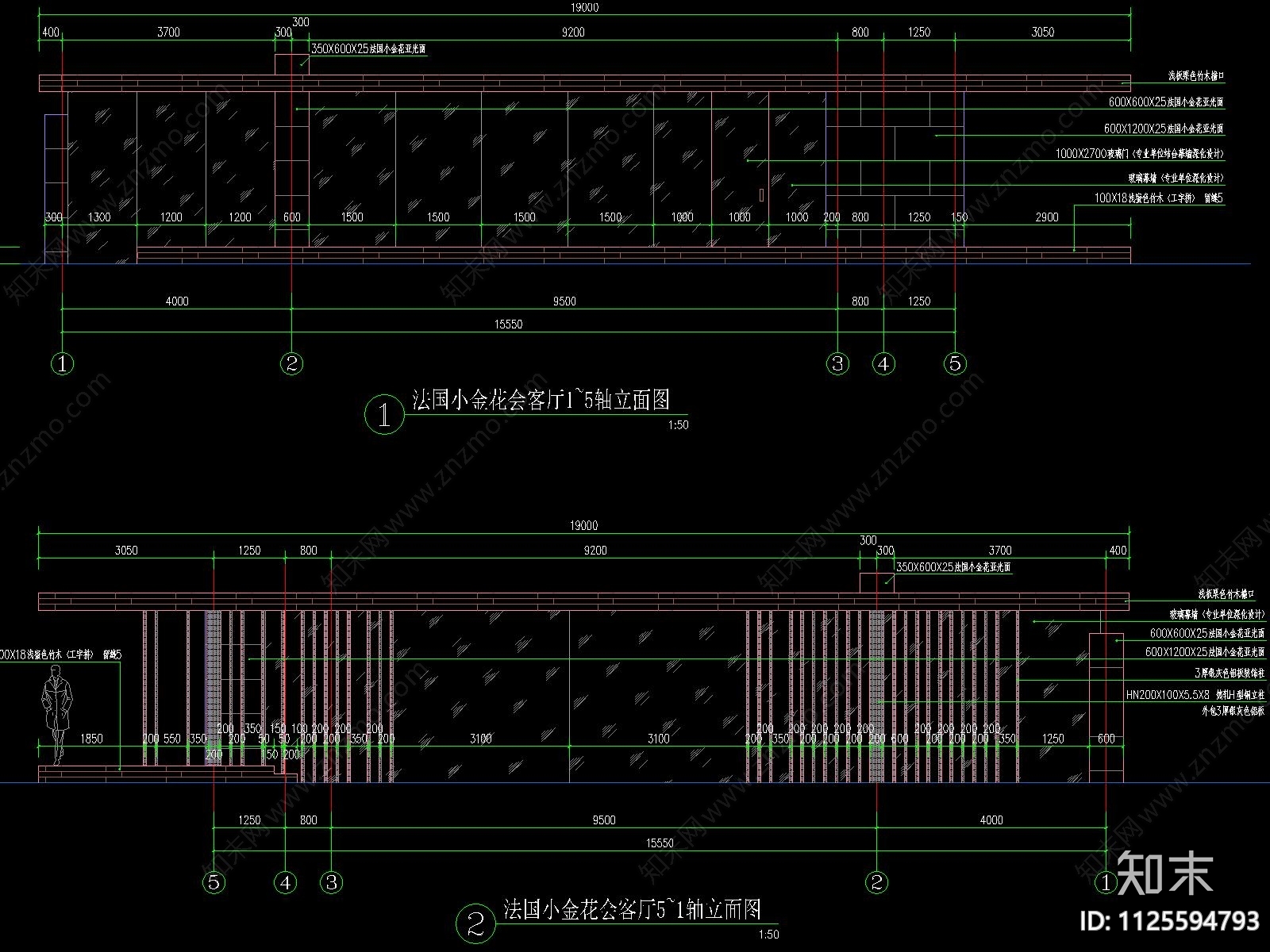Click the ID: 1125594793 text
Screen dimensions: 1270x952
click(1170, 920)
